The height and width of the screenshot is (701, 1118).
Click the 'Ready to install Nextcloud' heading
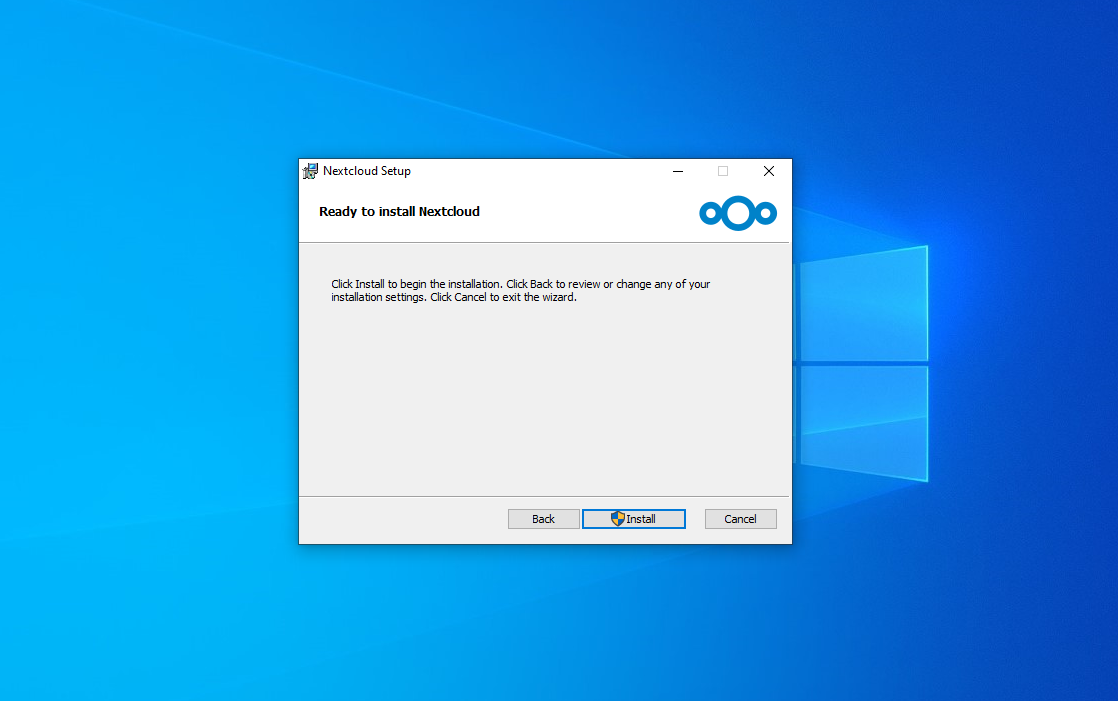[x=399, y=212]
